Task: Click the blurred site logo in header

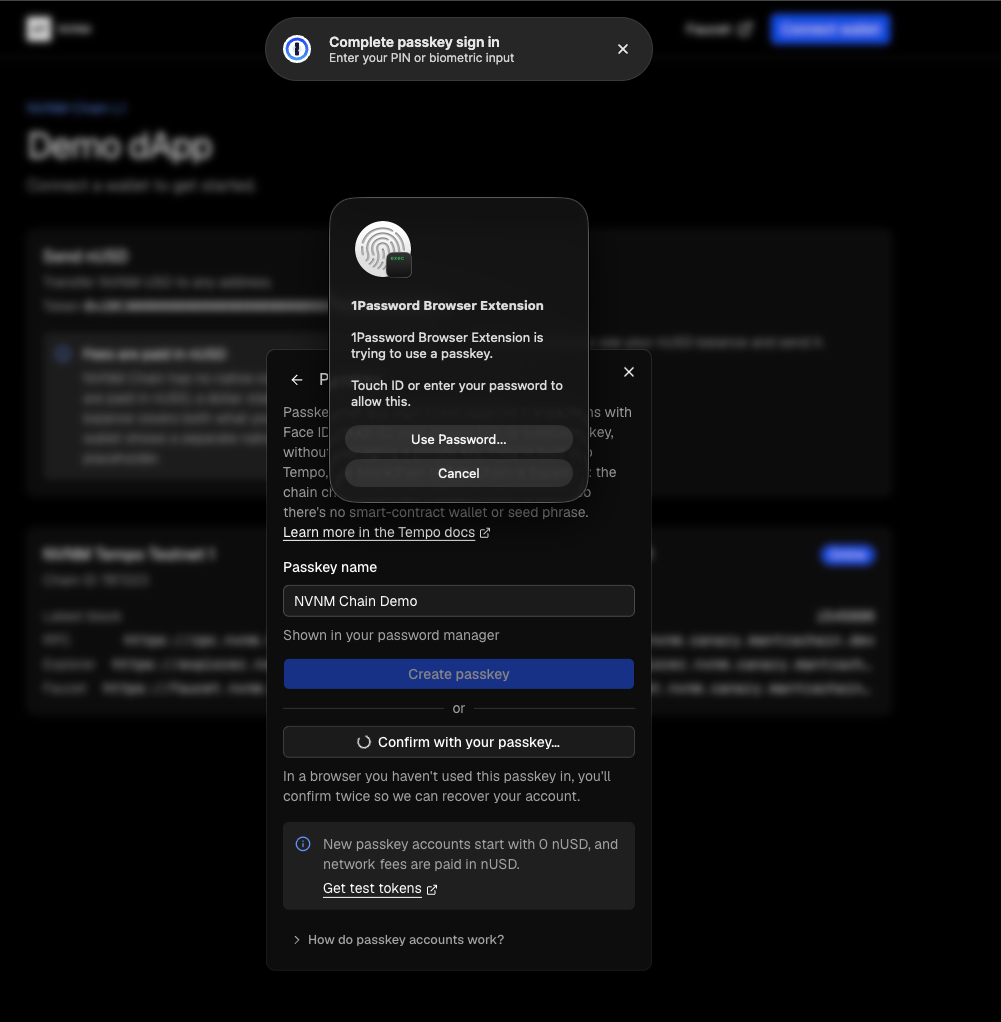Action: [38, 29]
